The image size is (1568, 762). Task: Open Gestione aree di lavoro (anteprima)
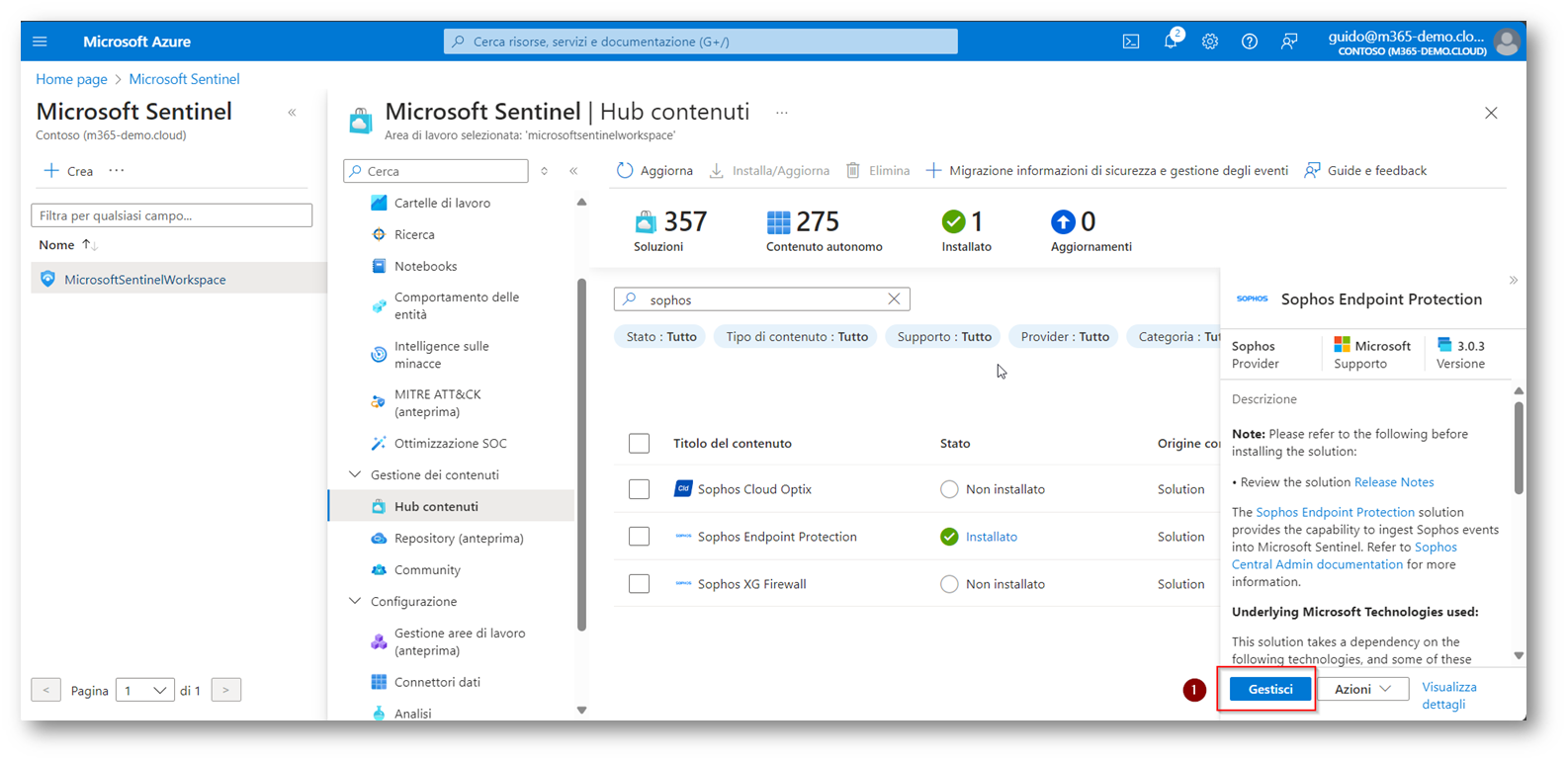tap(460, 641)
